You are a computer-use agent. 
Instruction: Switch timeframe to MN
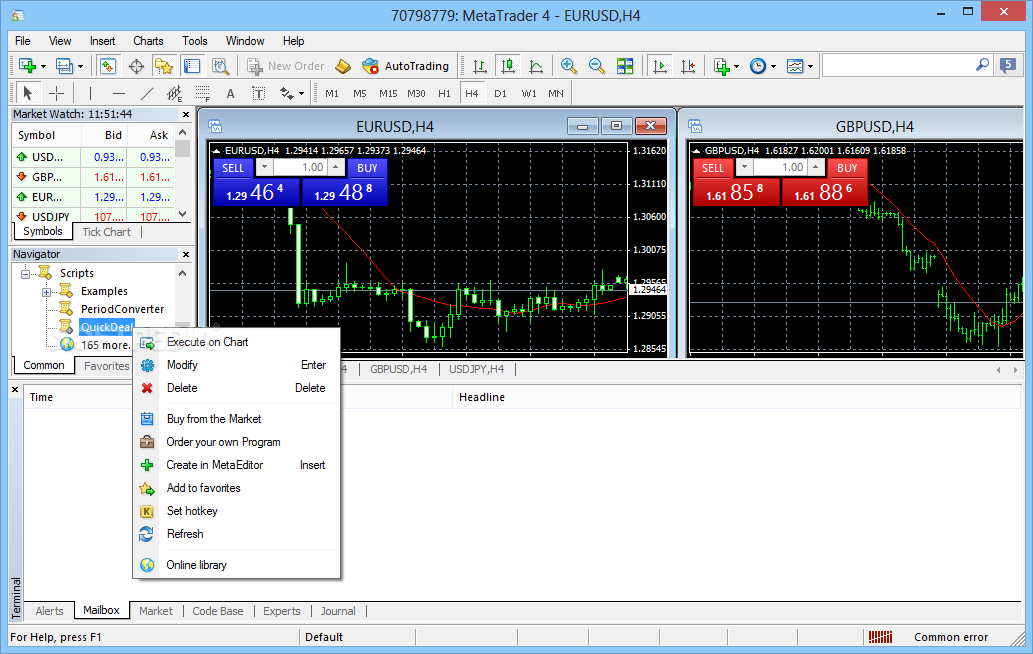[x=556, y=94]
